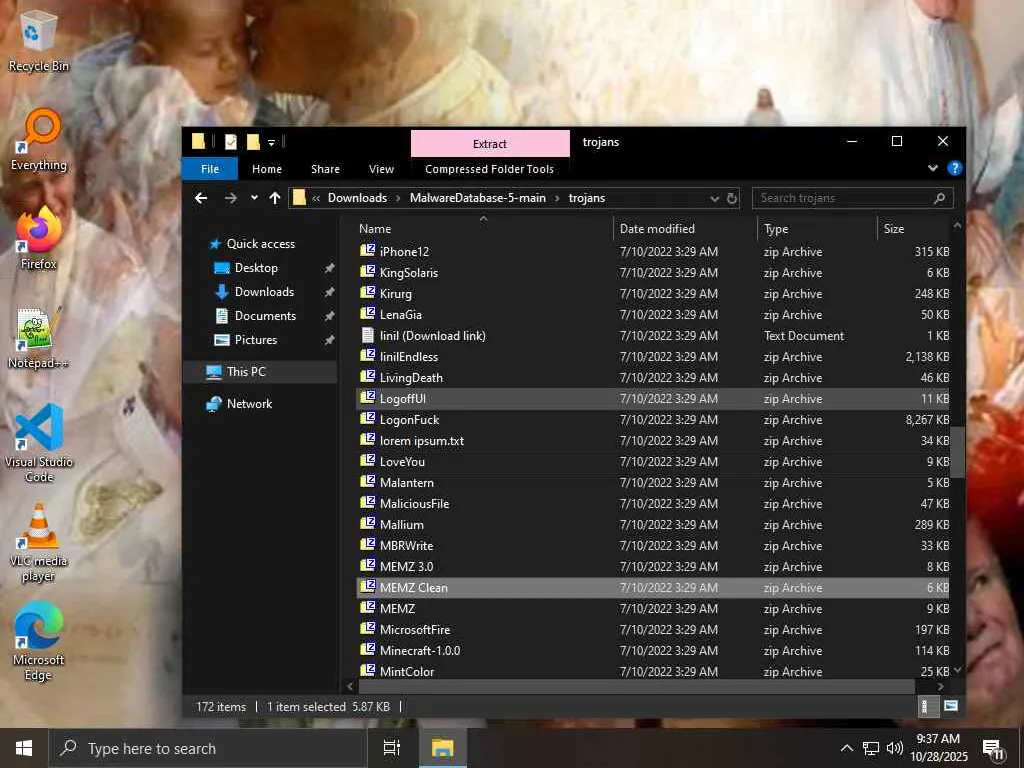Switch to details view icon
Viewport: 1024px width, 768px height.
point(926,706)
